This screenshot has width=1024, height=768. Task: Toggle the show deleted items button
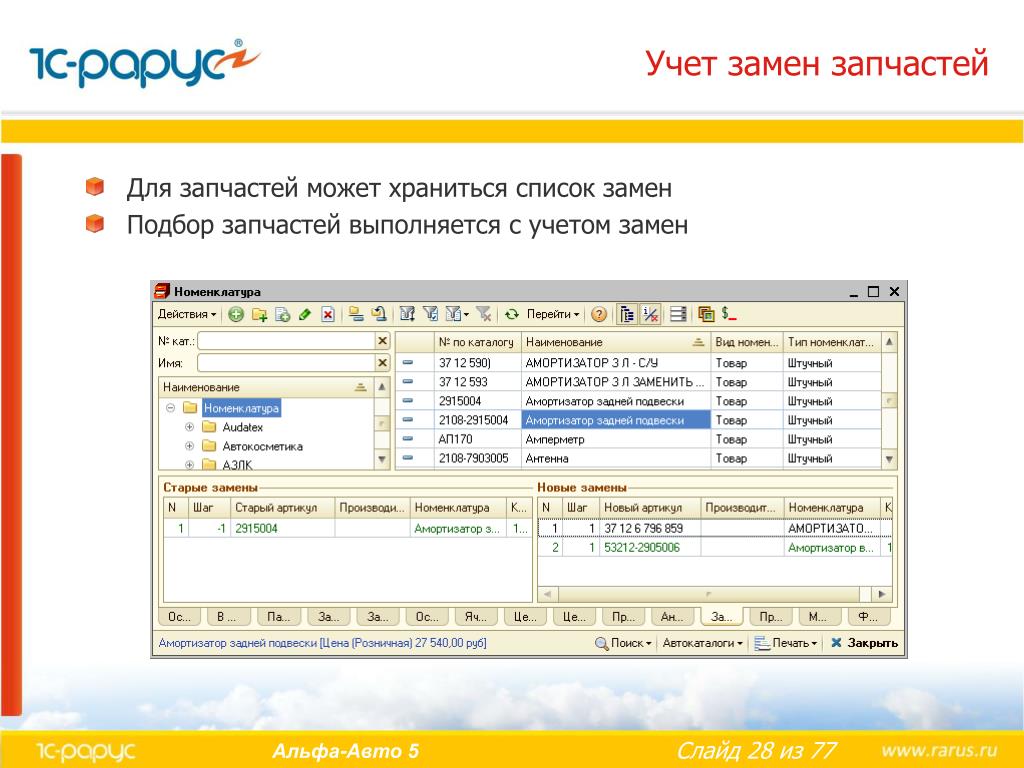click(x=650, y=314)
